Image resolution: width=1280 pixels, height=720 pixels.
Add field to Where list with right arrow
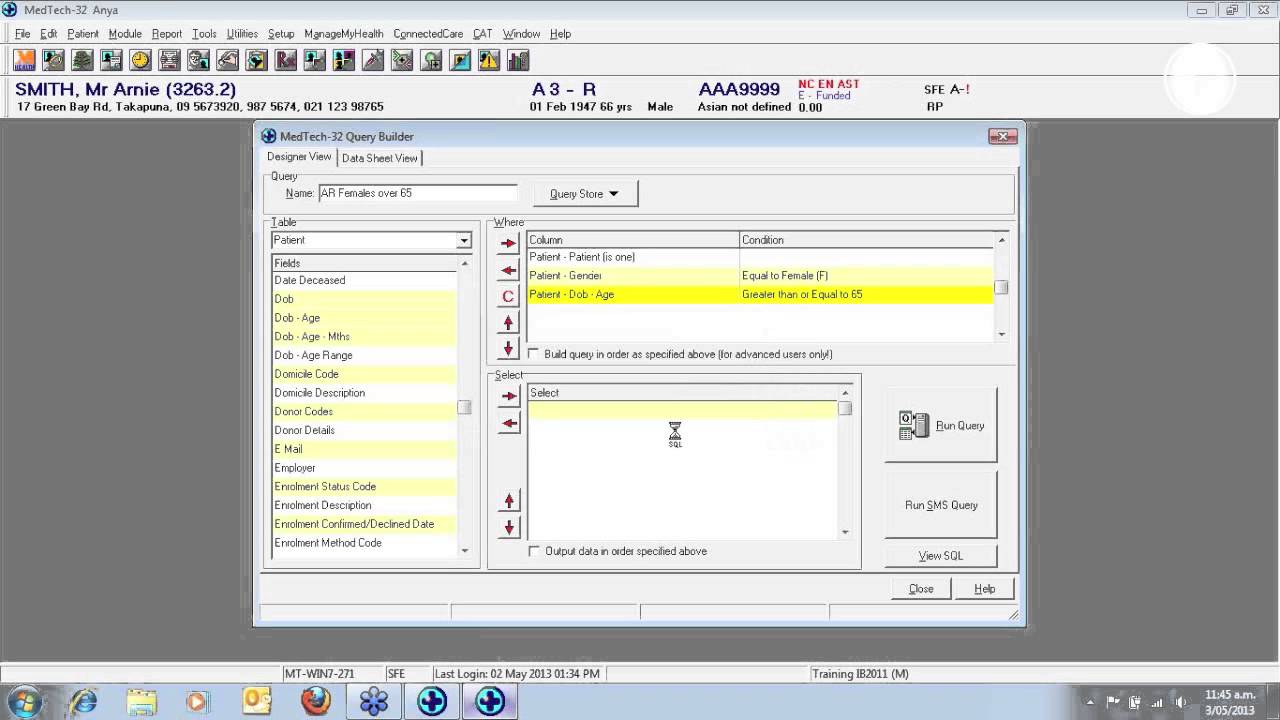[509, 243]
